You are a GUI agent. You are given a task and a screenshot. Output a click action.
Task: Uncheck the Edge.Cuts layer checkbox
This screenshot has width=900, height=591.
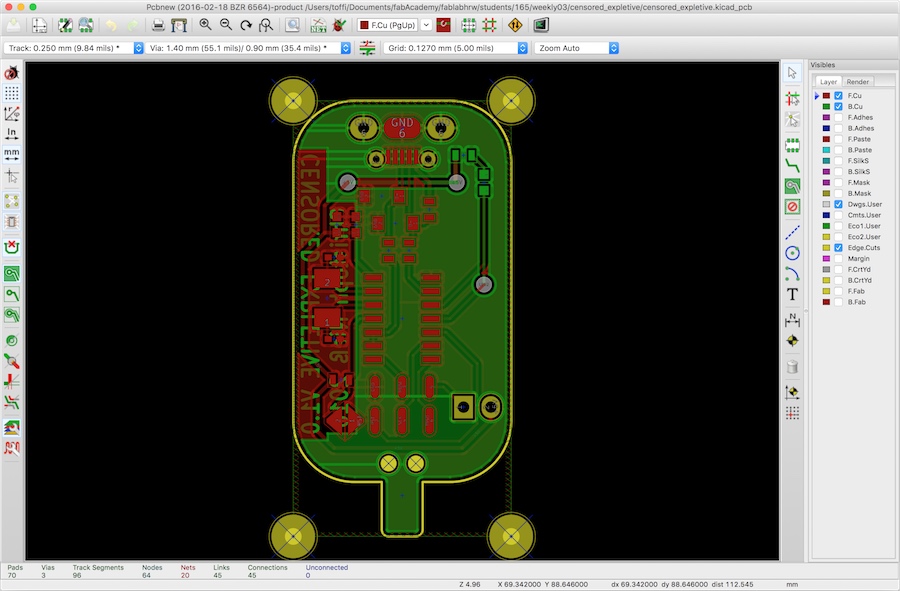[839, 248]
